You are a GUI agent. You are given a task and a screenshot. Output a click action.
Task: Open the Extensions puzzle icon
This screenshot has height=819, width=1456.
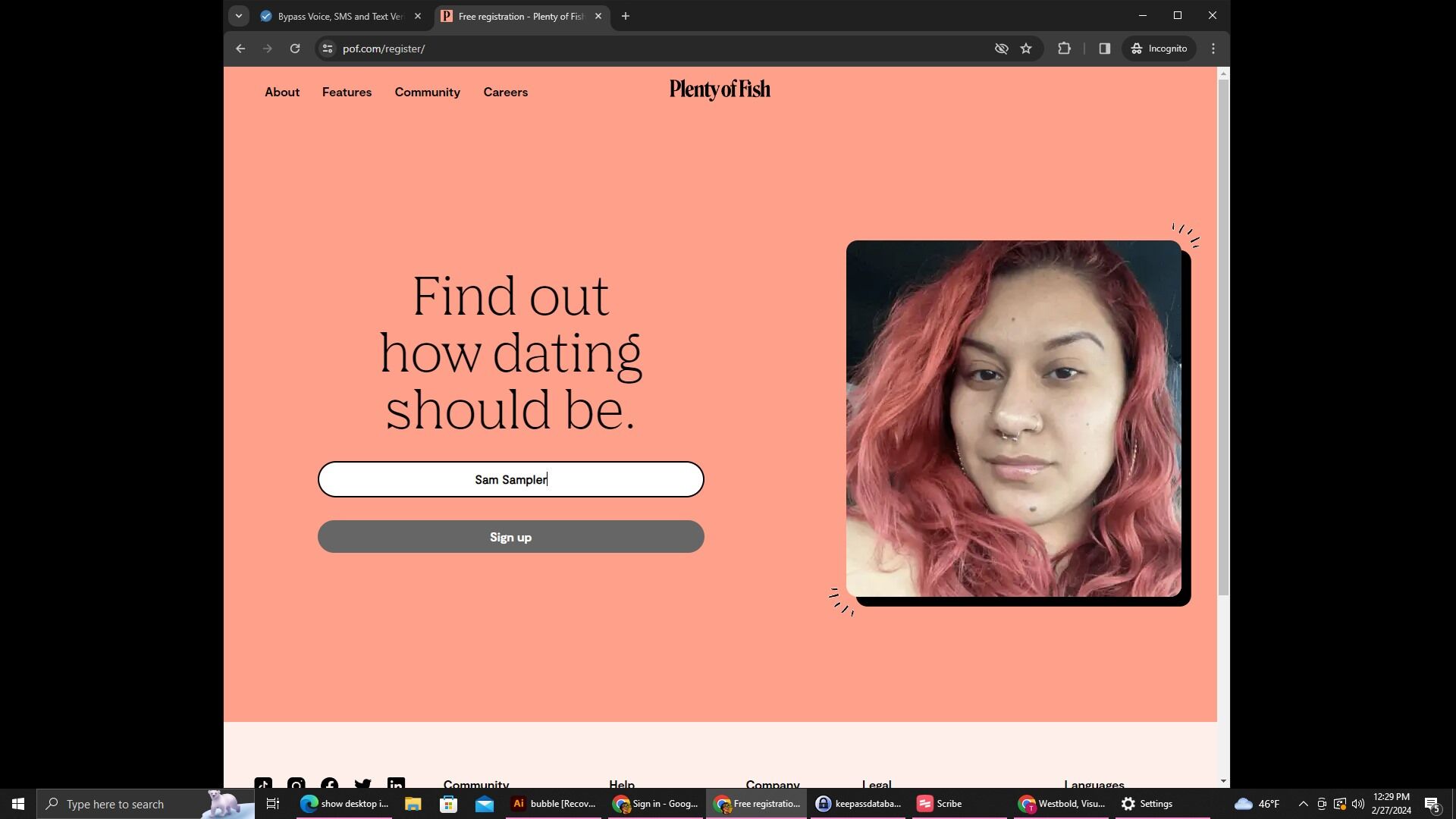tap(1064, 49)
